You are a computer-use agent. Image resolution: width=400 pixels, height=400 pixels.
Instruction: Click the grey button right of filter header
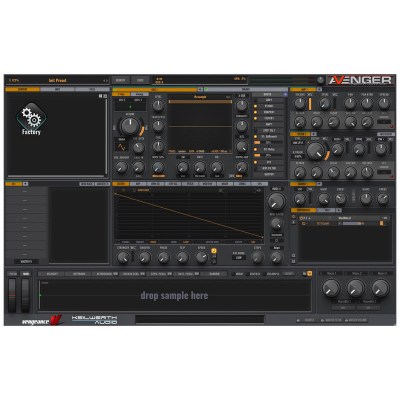(x=386, y=134)
